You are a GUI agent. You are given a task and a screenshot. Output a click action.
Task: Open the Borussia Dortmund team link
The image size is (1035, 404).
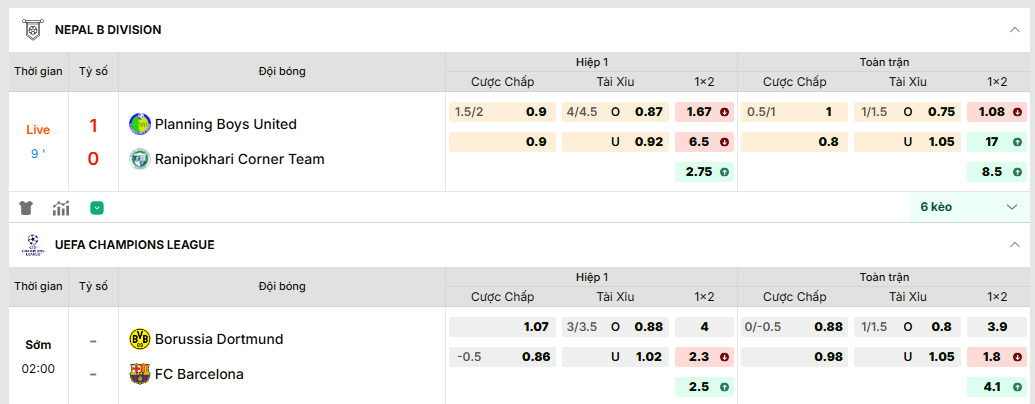click(x=219, y=339)
